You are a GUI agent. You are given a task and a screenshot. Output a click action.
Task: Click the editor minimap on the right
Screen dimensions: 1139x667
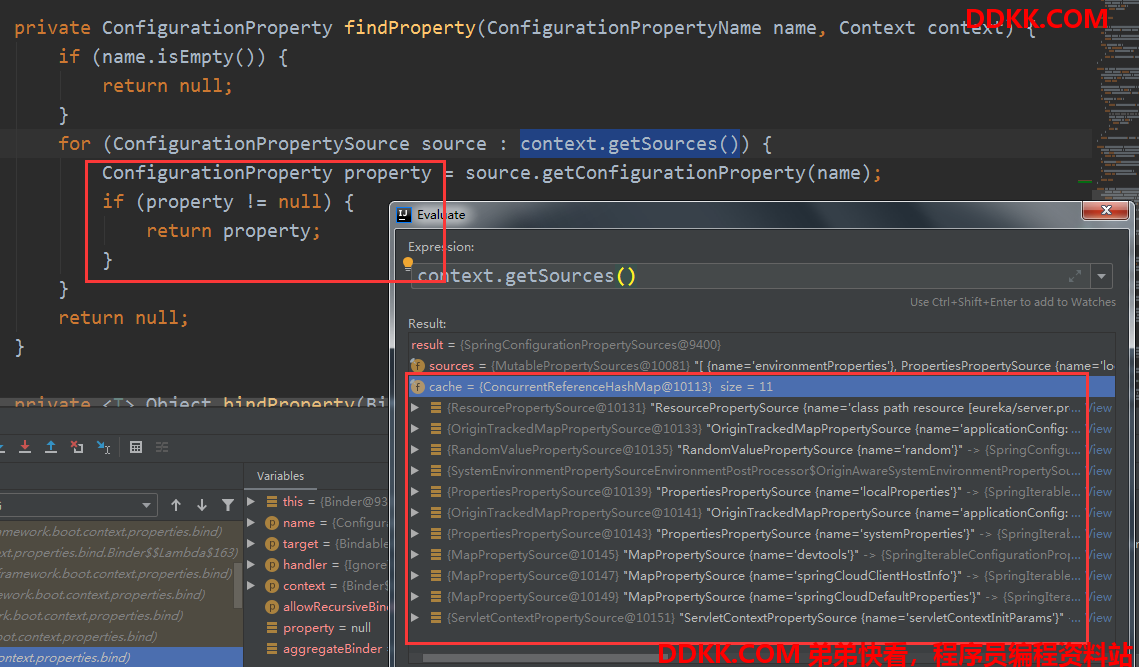pyautogui.click(x=1116, y=102)
